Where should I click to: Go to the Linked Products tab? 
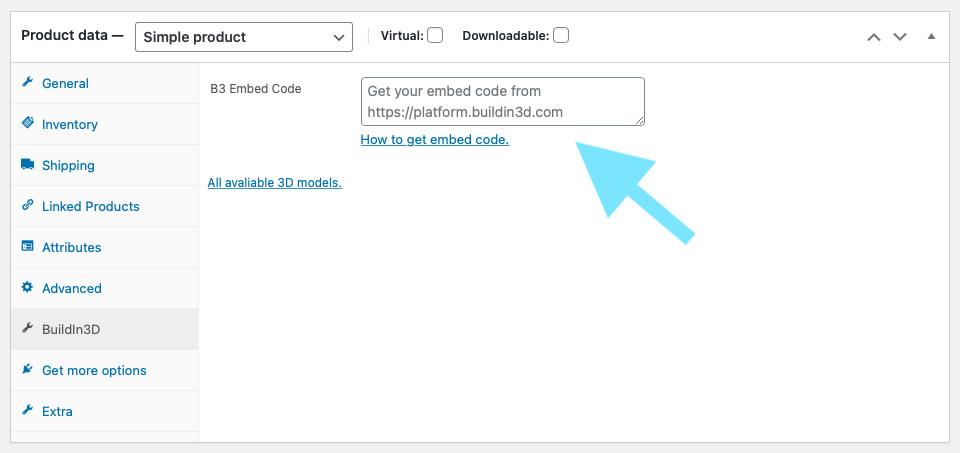(105, 206)
